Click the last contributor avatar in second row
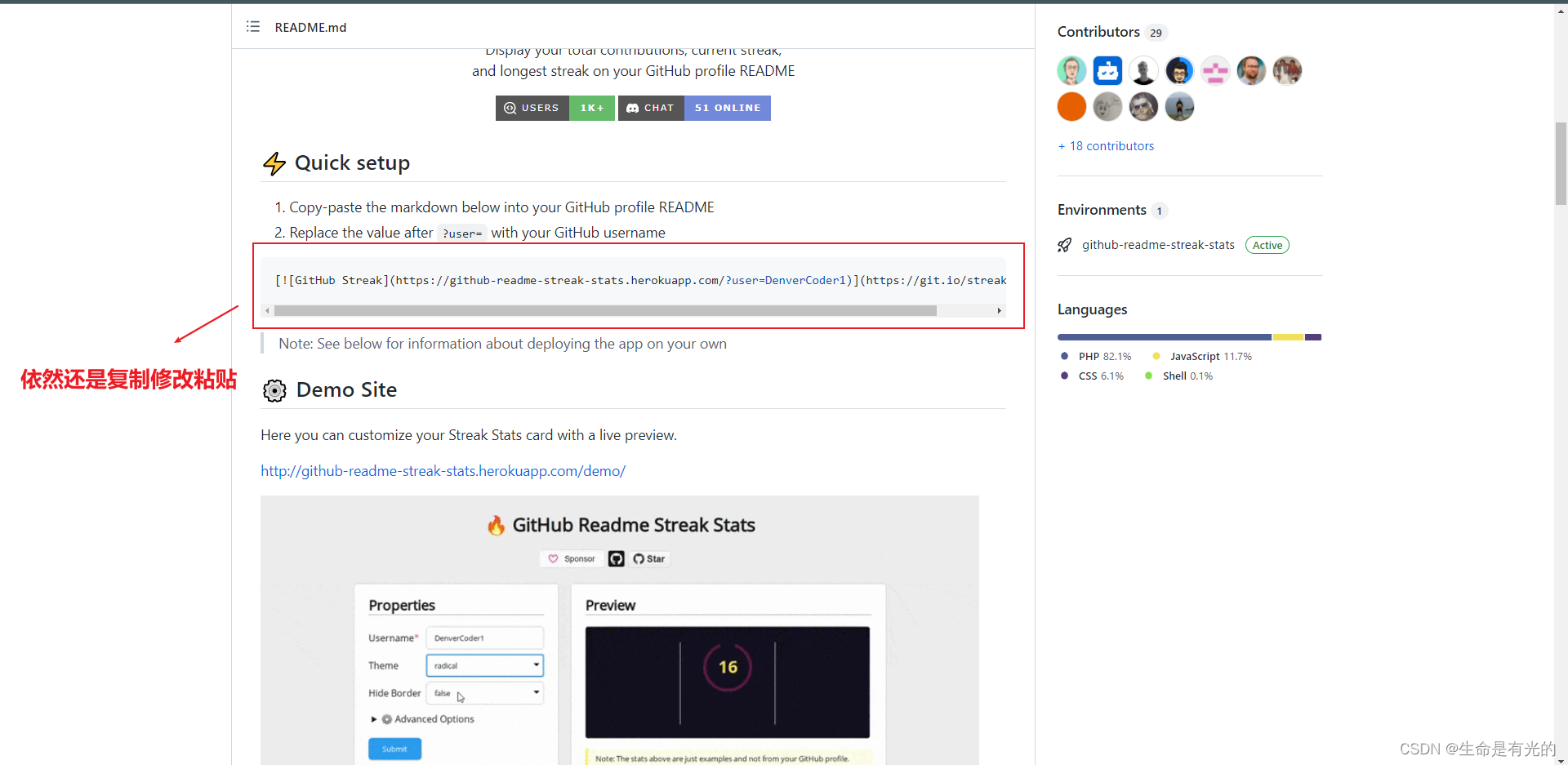This screenshot has height=765, width=1568. point(1179,107)
